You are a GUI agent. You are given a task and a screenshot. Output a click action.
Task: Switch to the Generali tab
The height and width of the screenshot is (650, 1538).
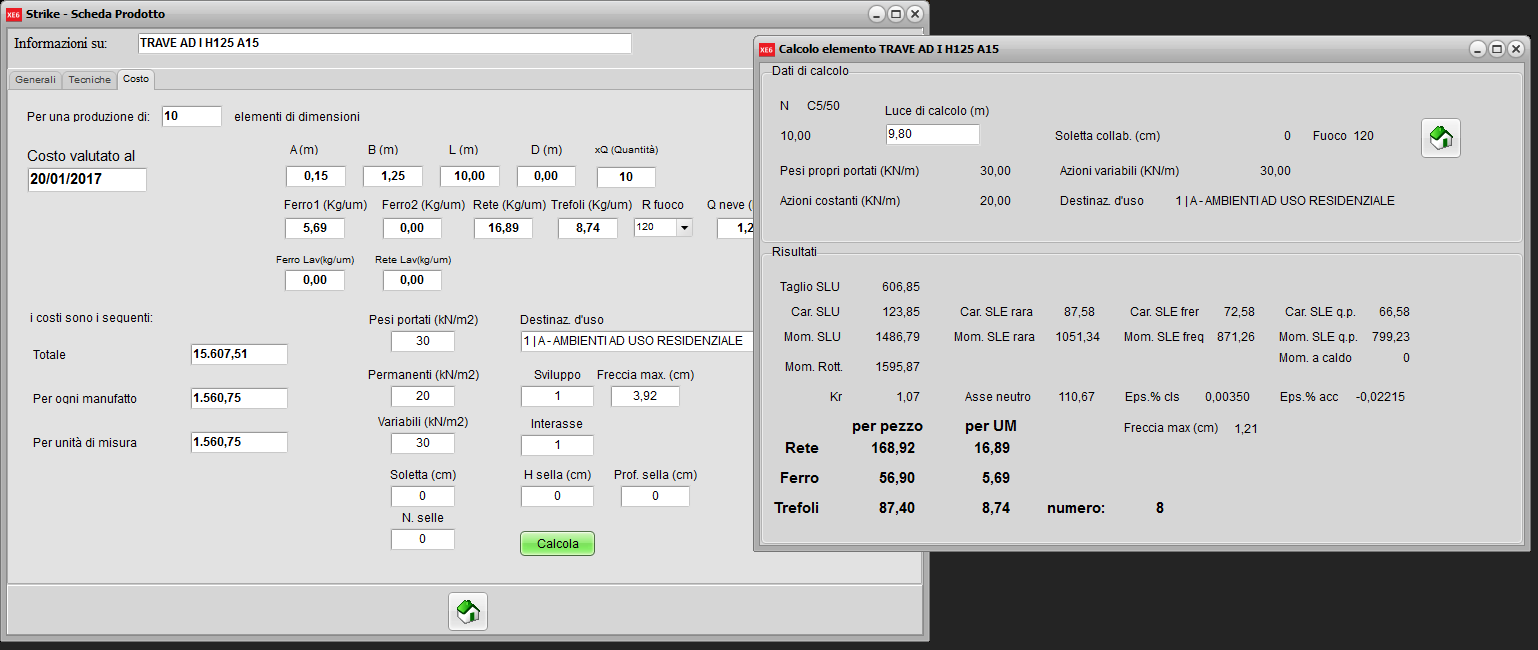click(35, 79)
